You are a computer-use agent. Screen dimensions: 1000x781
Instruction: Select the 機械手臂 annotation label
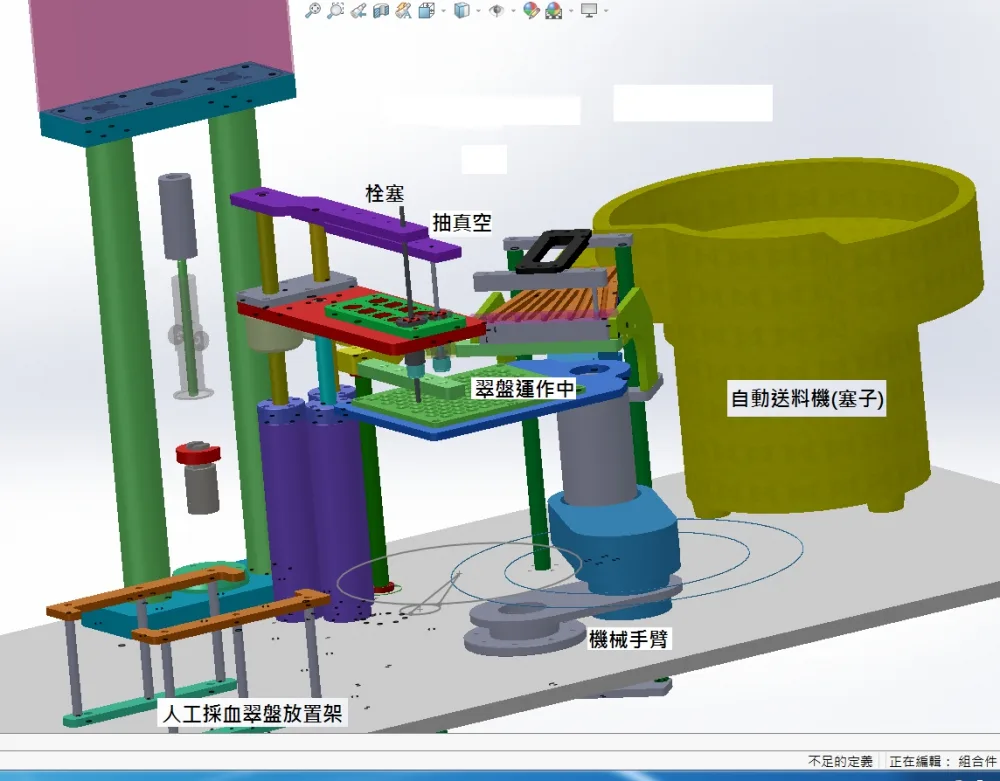tap(628, 639)
